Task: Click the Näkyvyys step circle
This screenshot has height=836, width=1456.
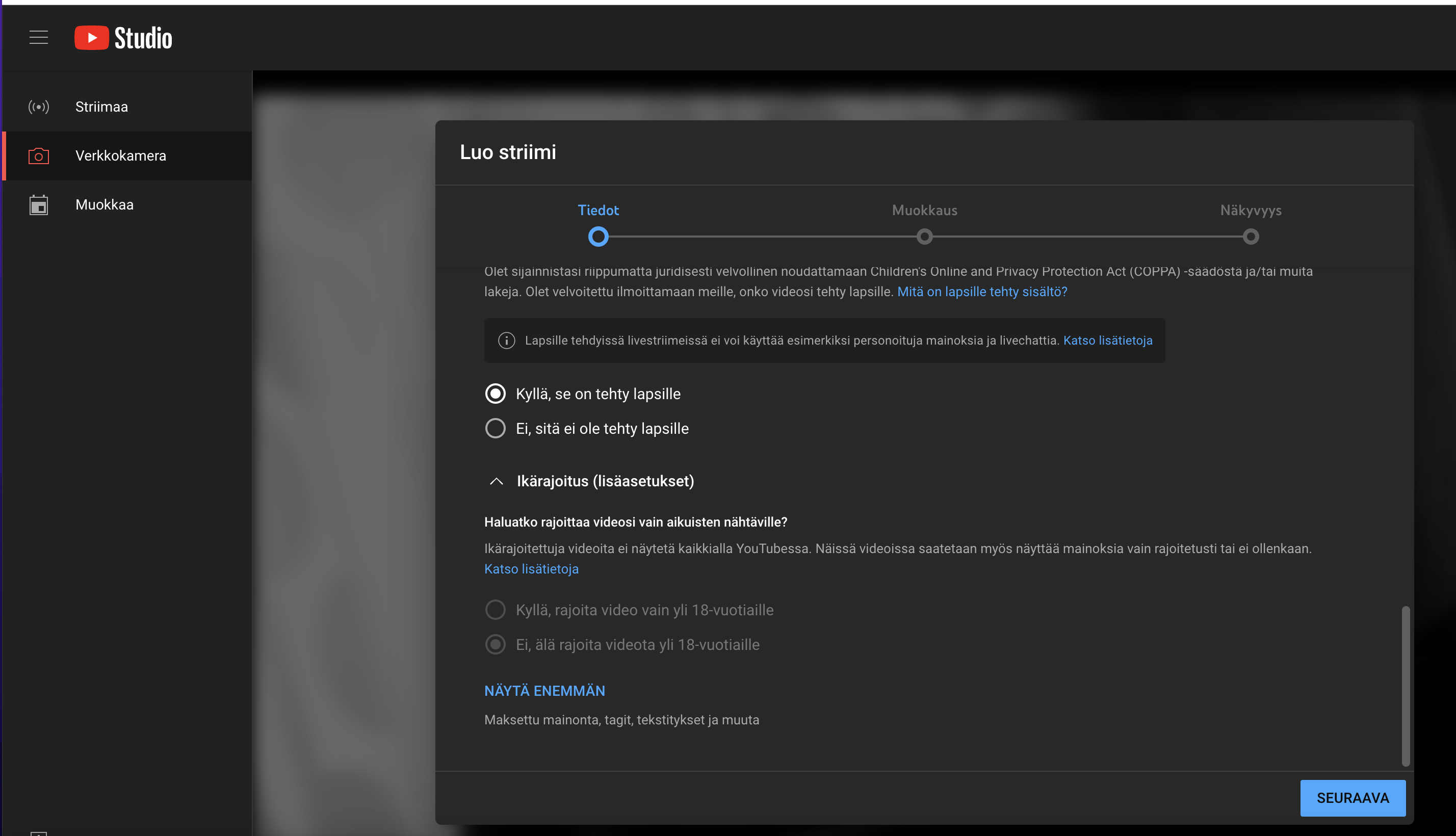Action: (1251, 237)
